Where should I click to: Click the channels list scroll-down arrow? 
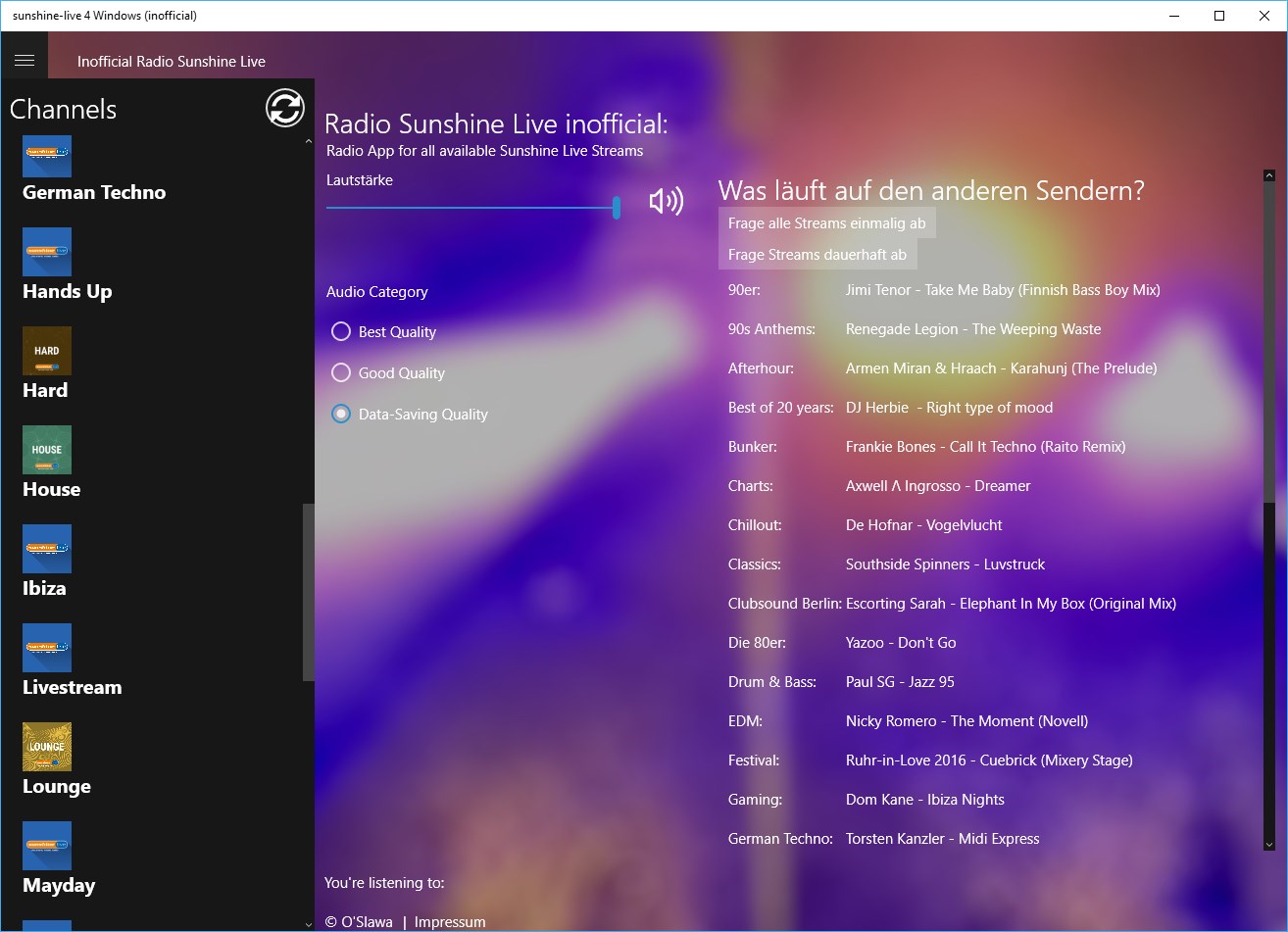[x=309, y=924]
